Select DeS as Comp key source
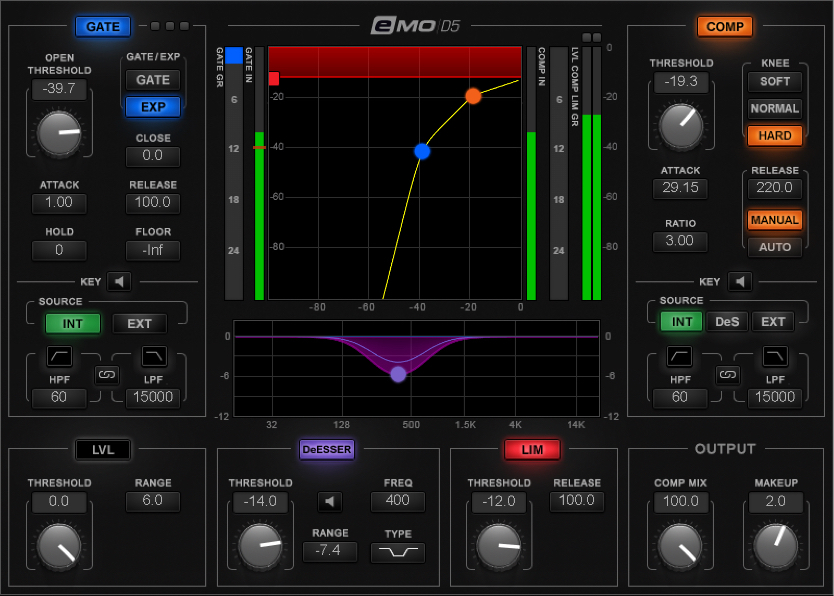Screen dimensions: 834x596 coord(727,322)
